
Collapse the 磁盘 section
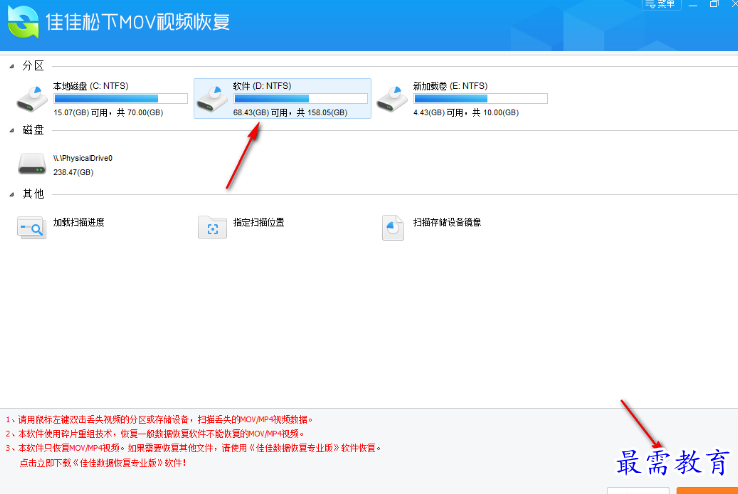12,130
